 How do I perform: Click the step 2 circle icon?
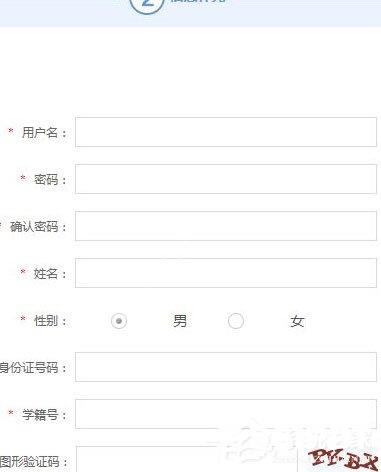pos(147,3)
